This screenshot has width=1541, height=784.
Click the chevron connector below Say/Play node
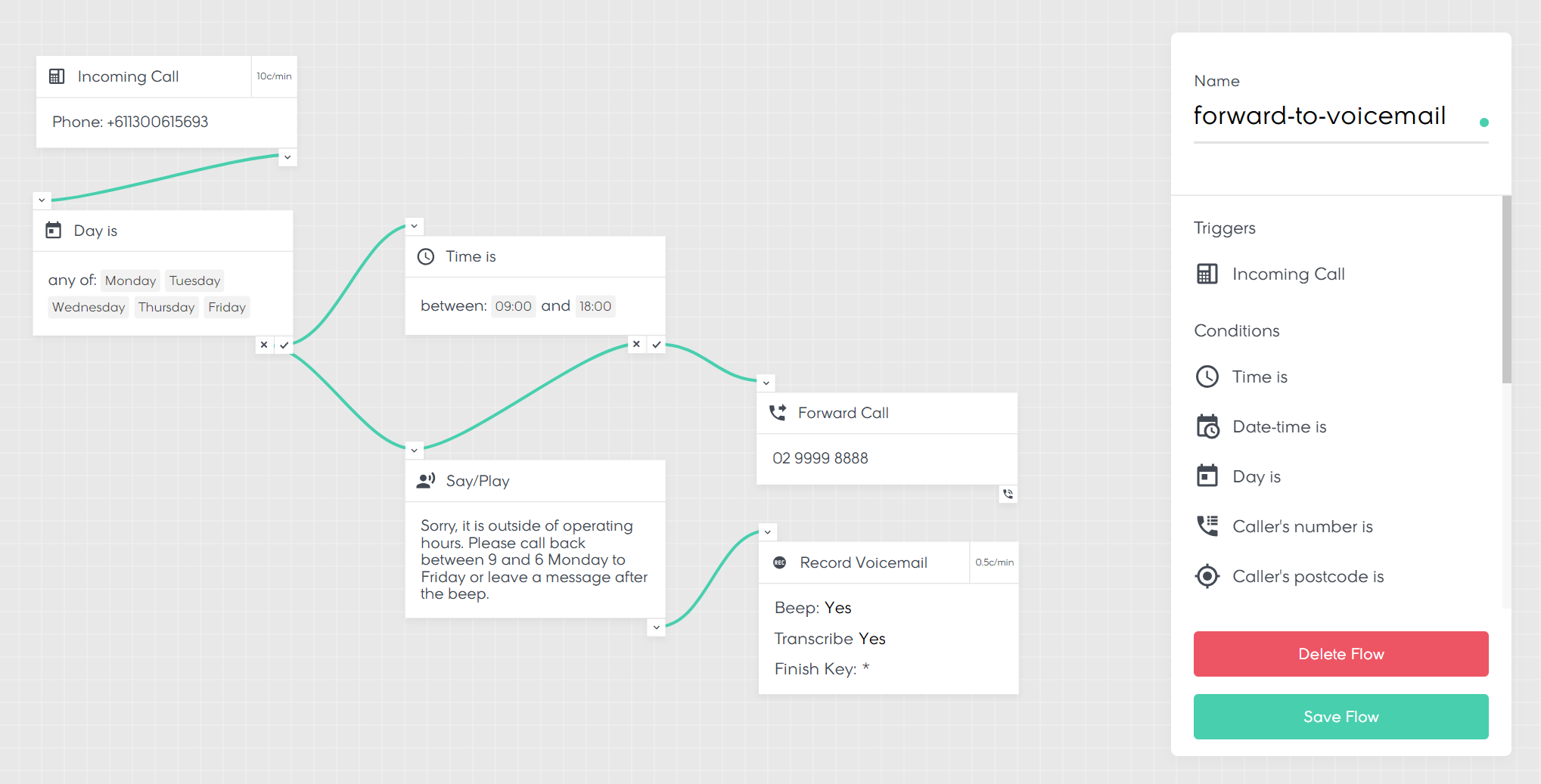[x=657, y=628]
